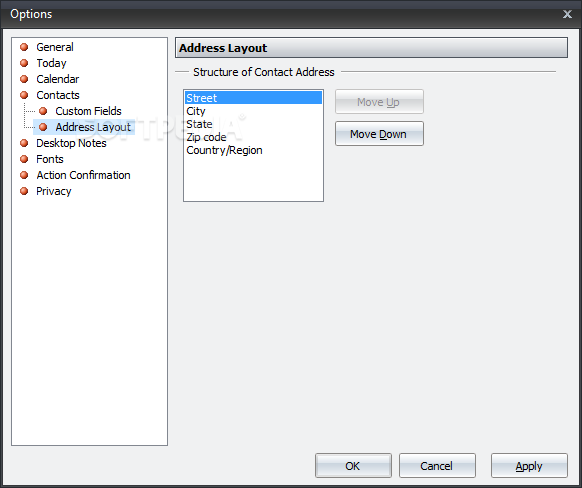Click the red bullet icon beside Custom Fields

click(43, 111)
